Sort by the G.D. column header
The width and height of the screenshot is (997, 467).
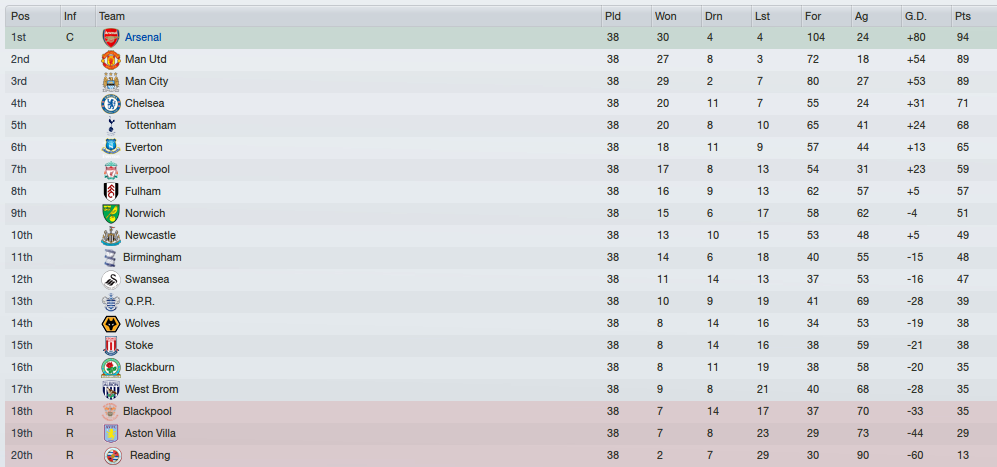[926, 16]
